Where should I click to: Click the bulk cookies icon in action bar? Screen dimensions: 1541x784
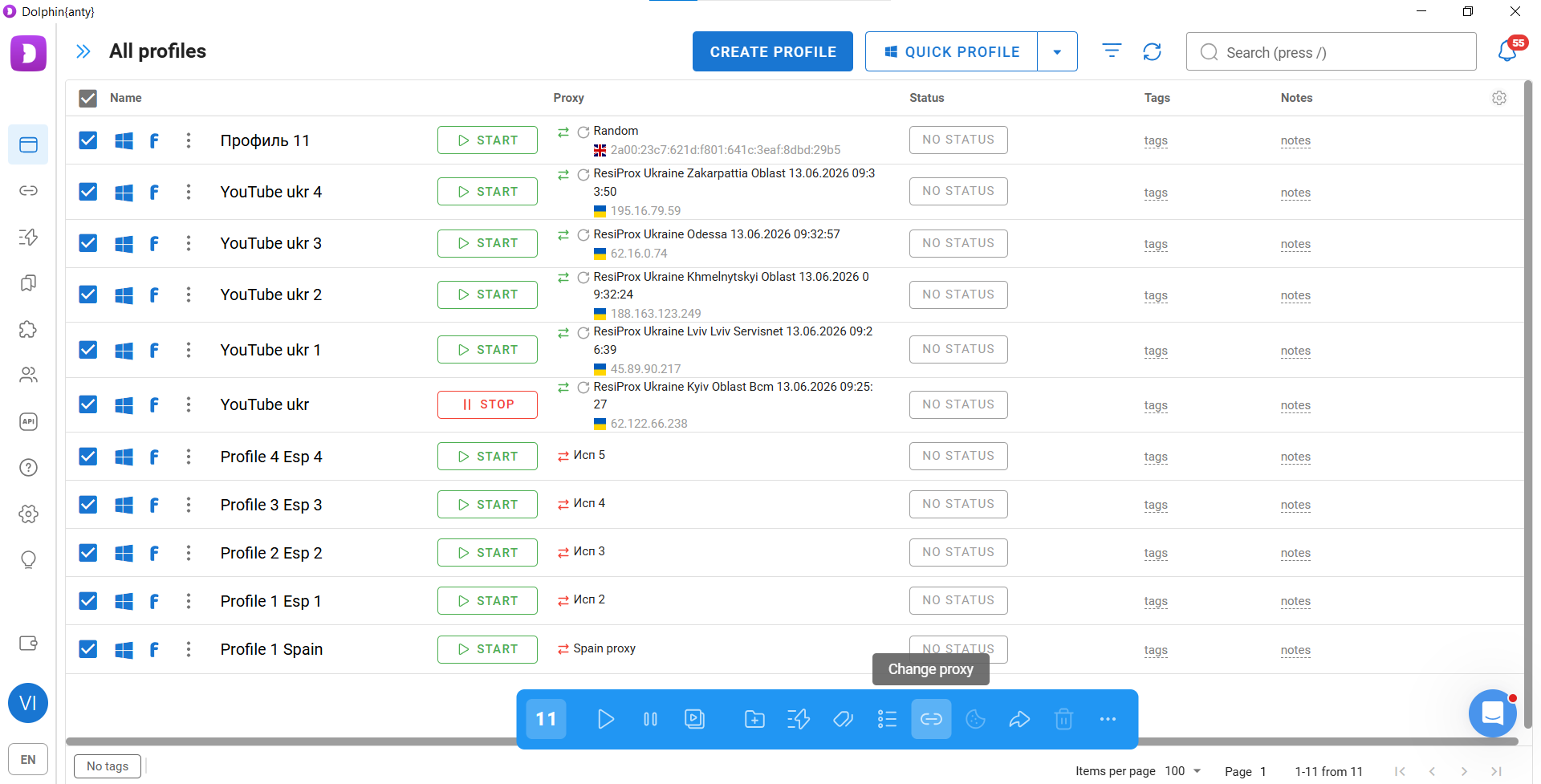point(975,719)
